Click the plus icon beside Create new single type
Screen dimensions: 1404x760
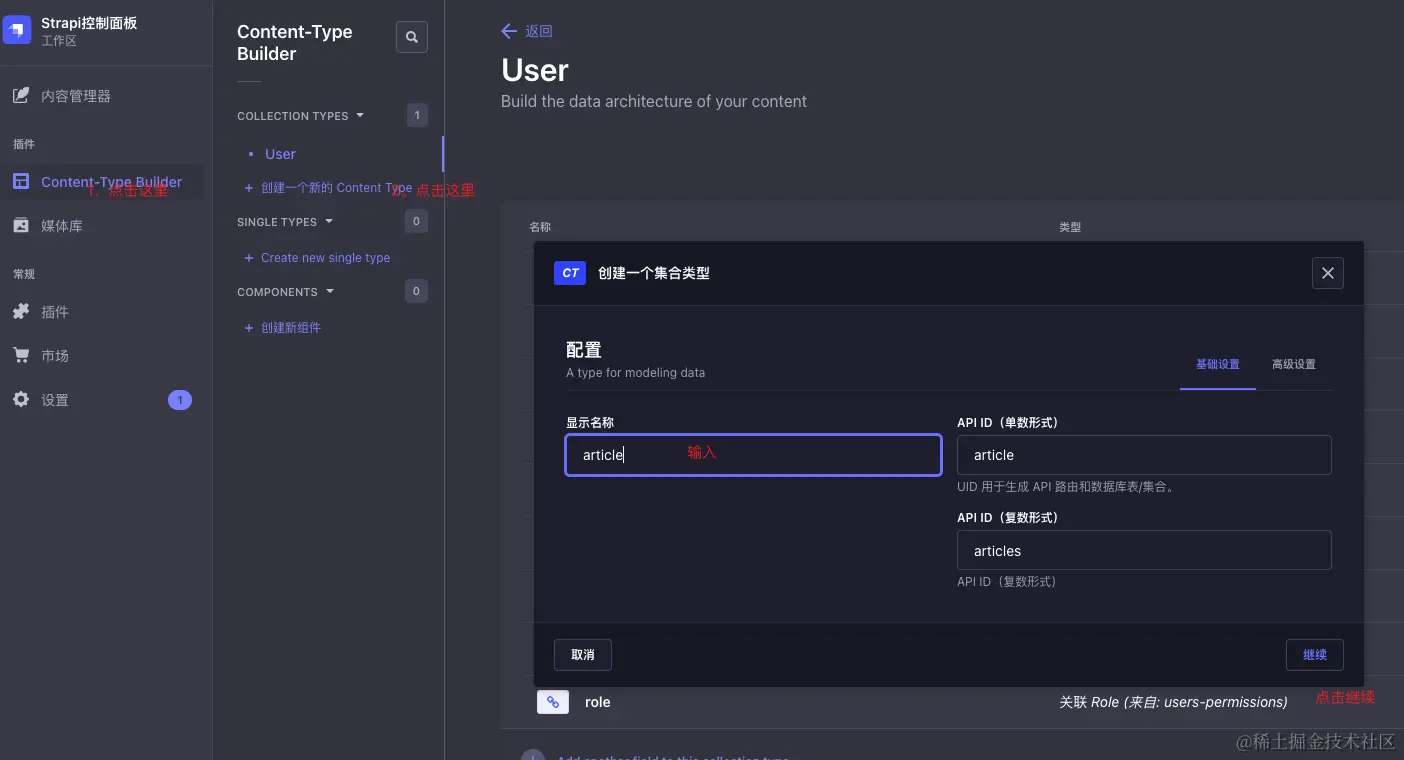249,258
